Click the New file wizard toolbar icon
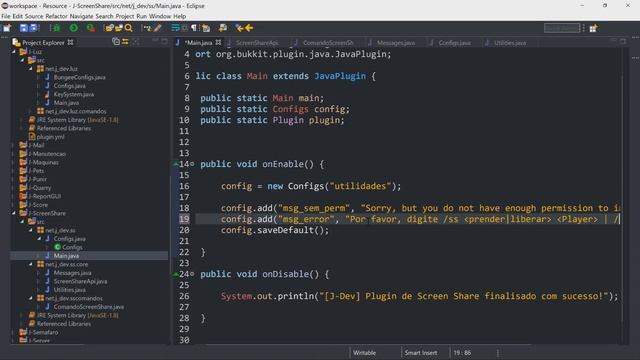640x360 pixels. tap(7, 28)
